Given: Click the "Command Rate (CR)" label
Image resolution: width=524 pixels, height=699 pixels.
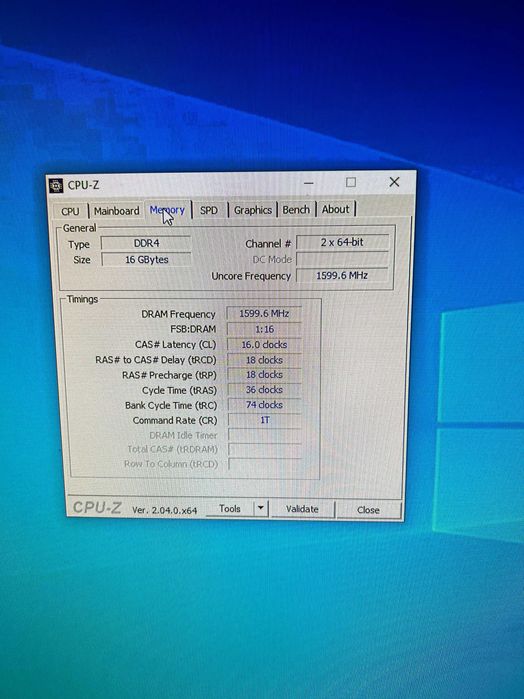Looking at the screenshot, I should pyautogui.click(x=175, y=420).
